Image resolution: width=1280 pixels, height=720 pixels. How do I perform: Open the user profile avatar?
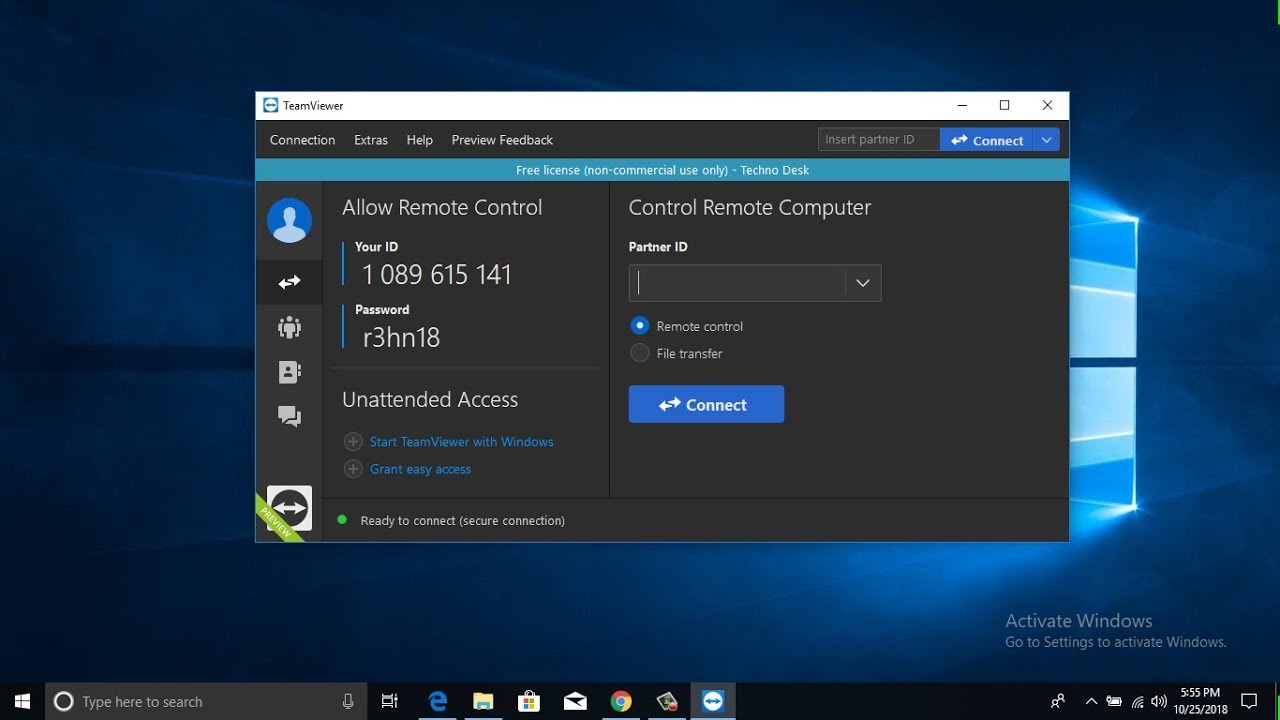pyautogui.click(x=289, y=220)
